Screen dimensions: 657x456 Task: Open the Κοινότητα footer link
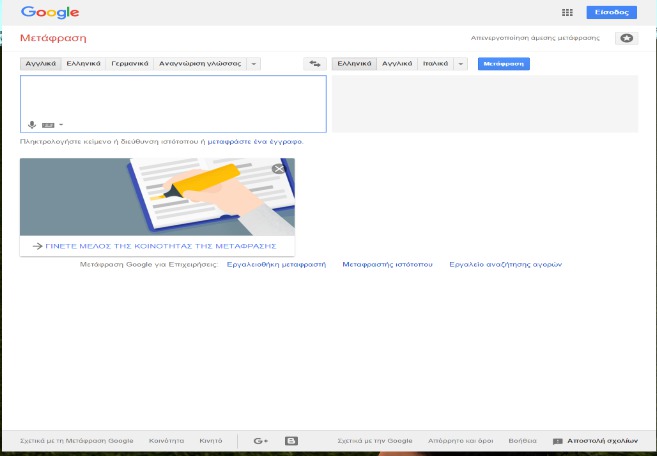coord(166,441)
